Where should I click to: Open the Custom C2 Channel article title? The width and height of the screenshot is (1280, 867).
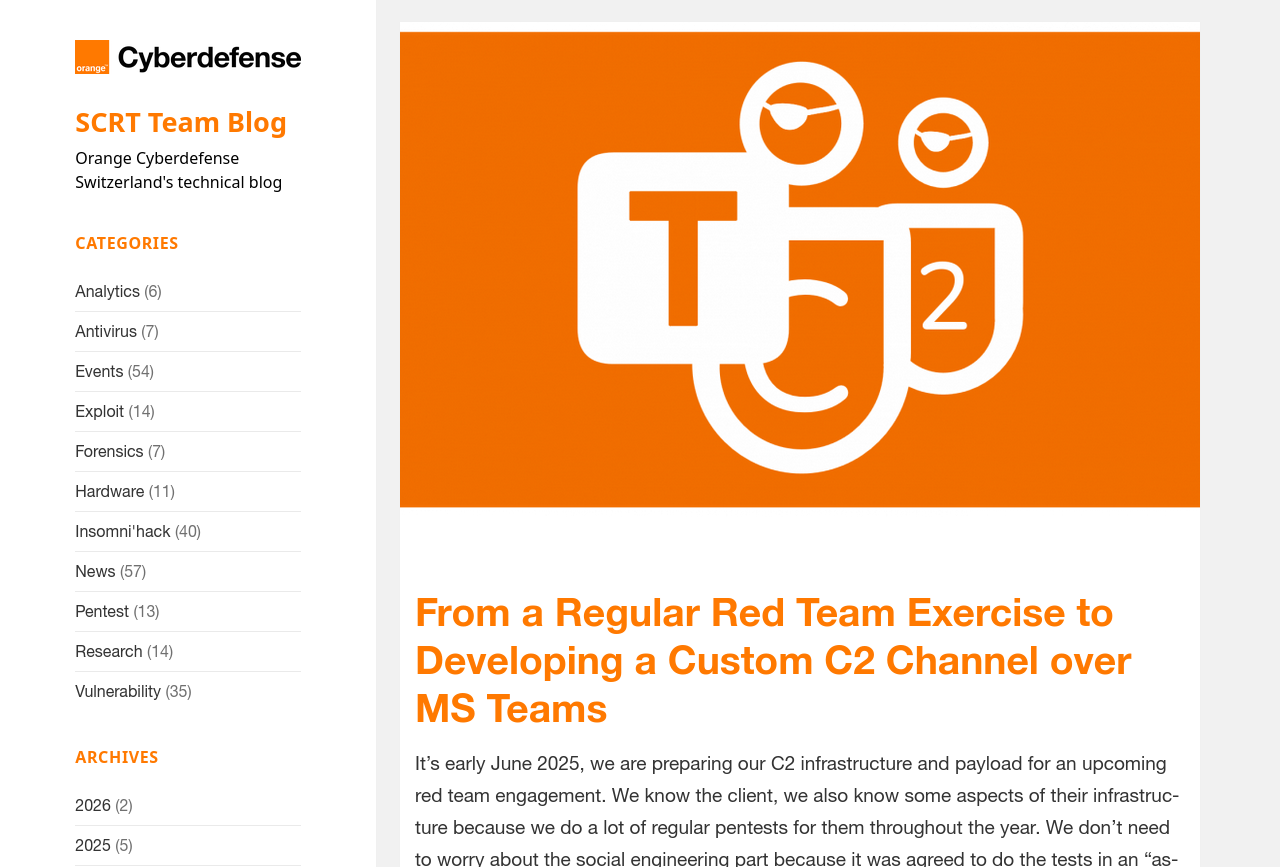point(773,660)
